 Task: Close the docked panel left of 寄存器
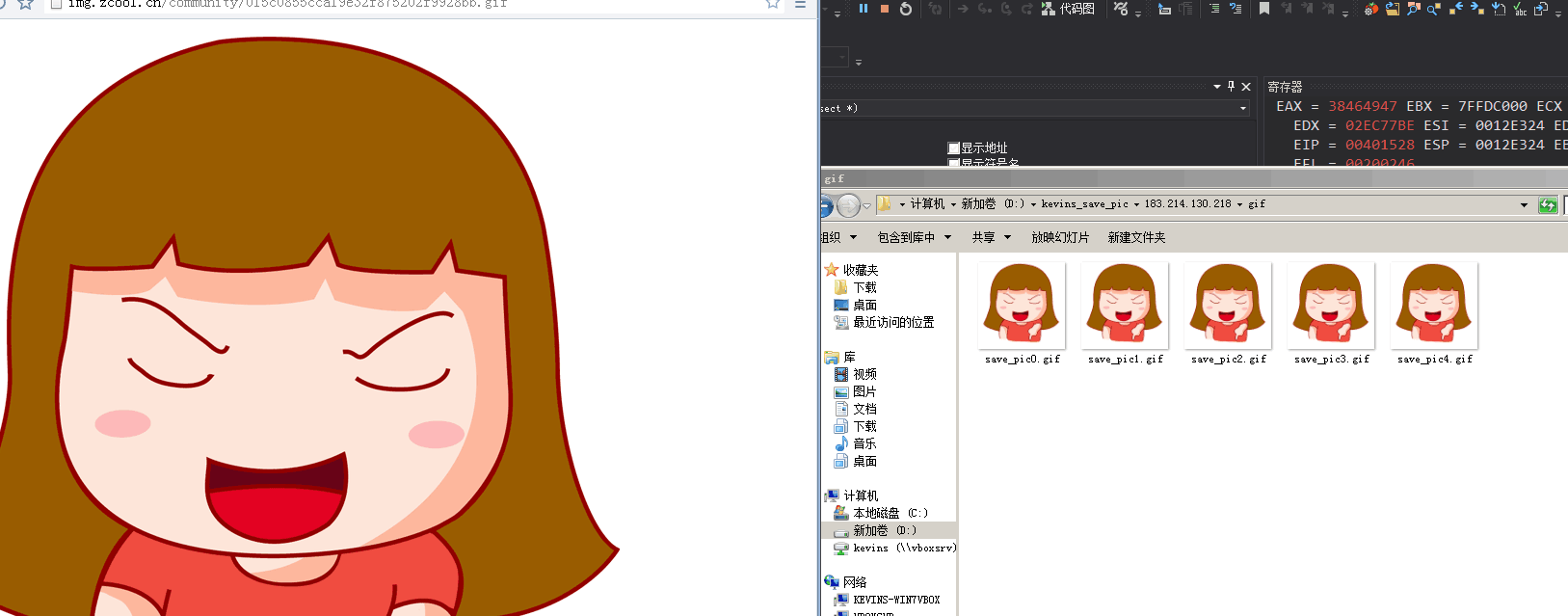point(1246,86)
